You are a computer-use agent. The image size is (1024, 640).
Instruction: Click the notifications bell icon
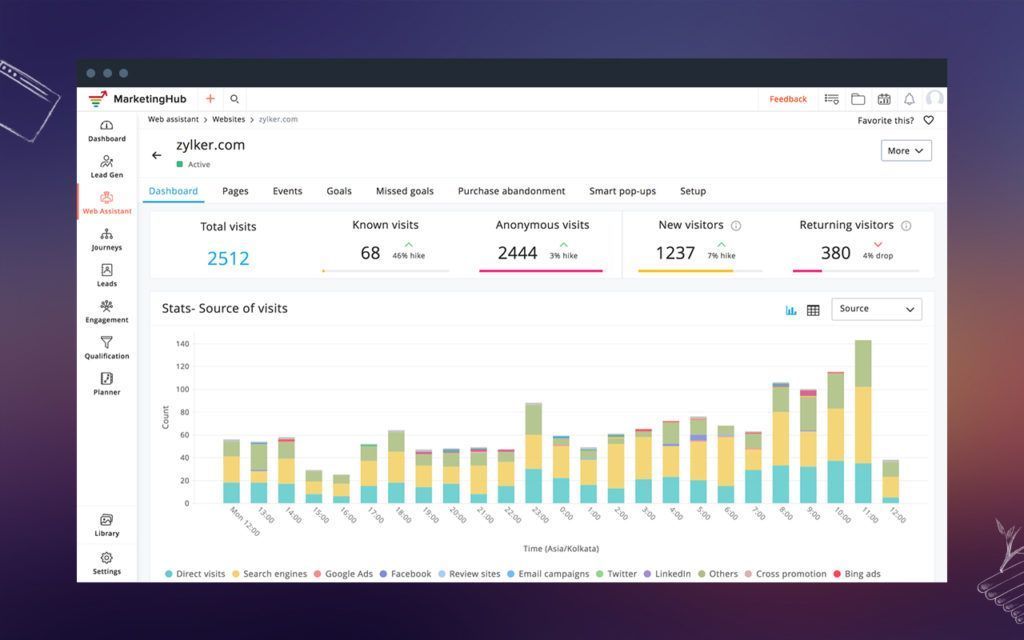[x=908, y=99]
